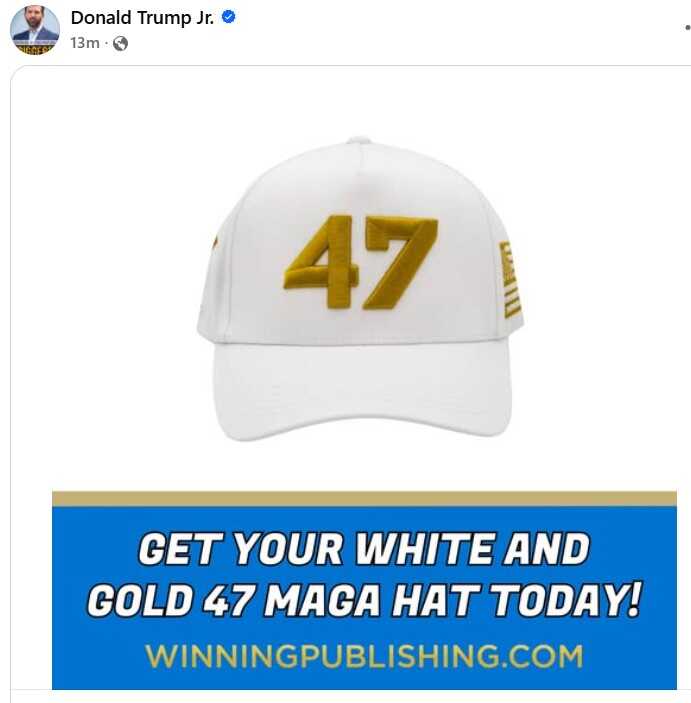The image size is (691, 703).
Task: Click the small gold mark on hat's left side
Action: click(x=215, y=243)
